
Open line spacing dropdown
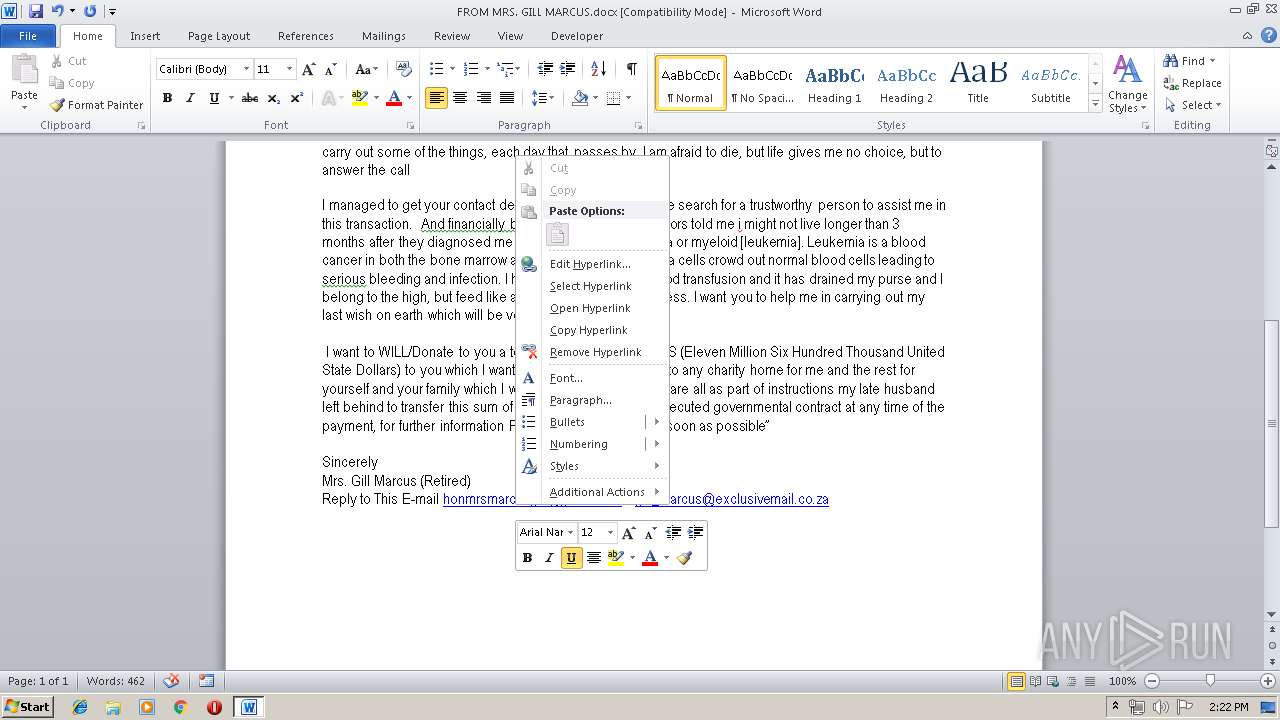pyautogui.click(x=543, y=98)
